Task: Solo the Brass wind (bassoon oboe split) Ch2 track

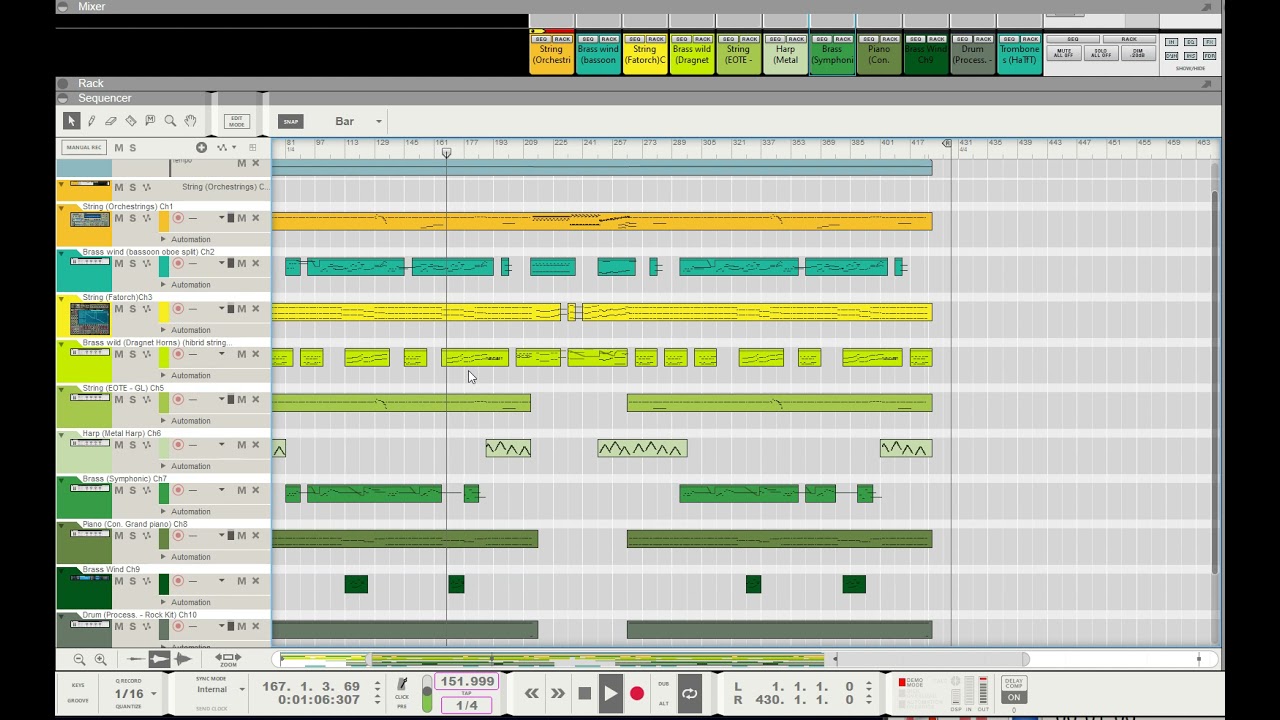Action: [132, 263]
